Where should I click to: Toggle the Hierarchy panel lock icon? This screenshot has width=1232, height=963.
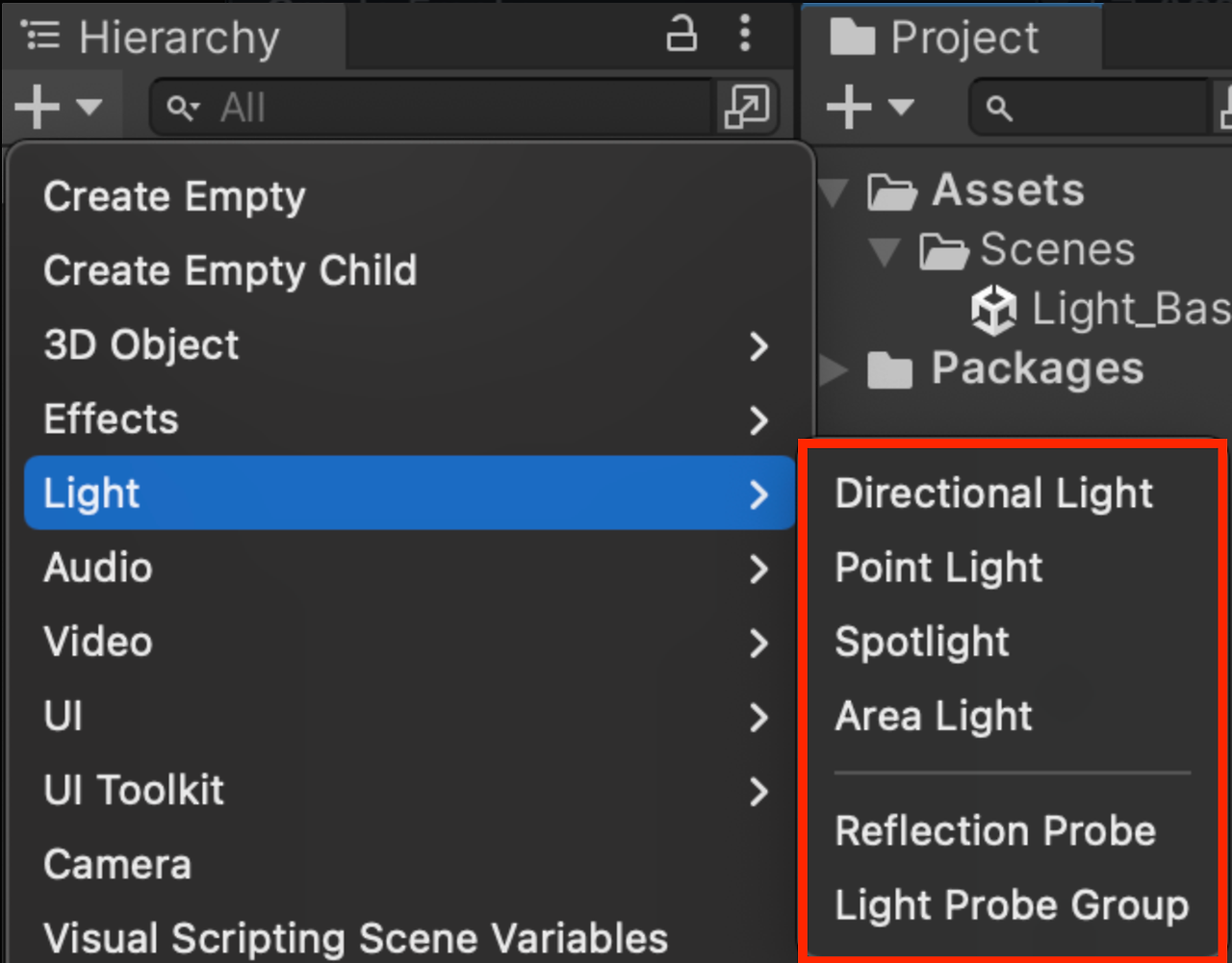point(681,35)
